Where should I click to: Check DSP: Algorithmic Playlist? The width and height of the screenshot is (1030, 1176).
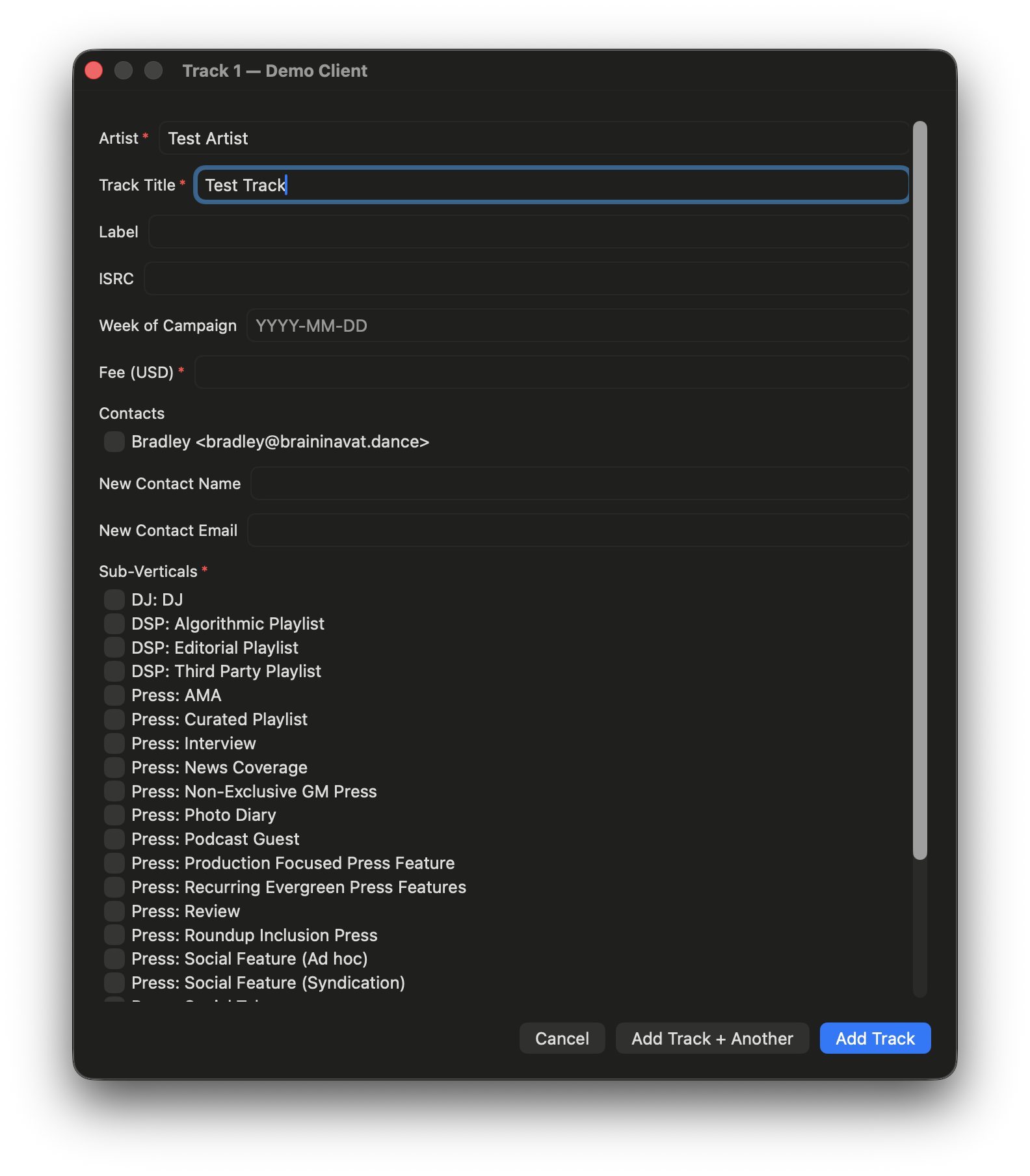pyautogui.click(x=114, y=624)
